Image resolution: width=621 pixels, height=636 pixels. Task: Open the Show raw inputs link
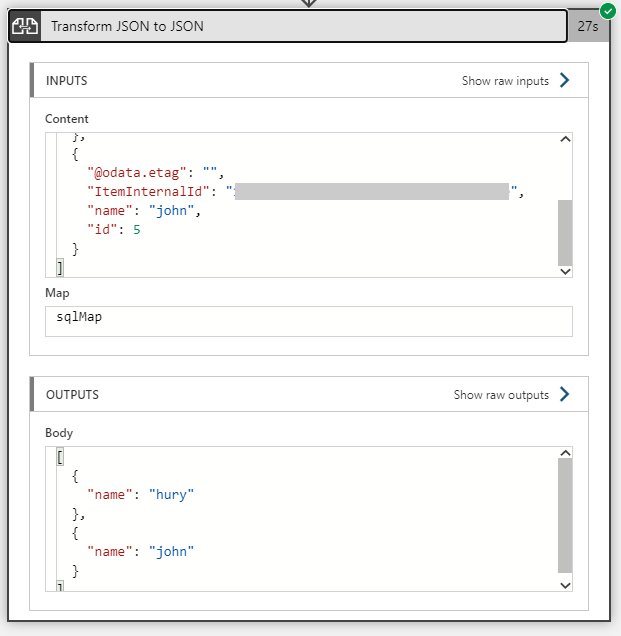point(505,81)
